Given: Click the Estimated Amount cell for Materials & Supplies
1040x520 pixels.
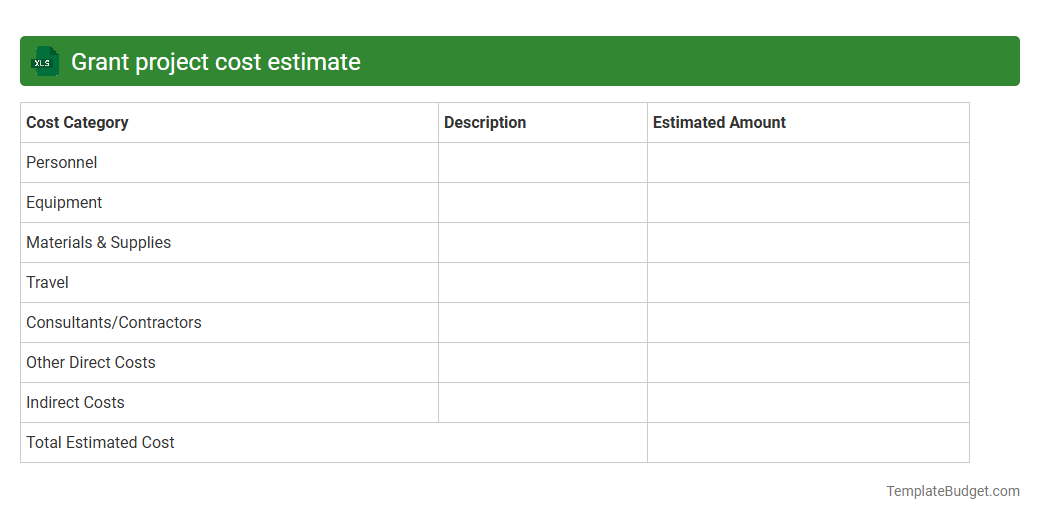Looking at the screenshot, I should (x=808, y=242).
